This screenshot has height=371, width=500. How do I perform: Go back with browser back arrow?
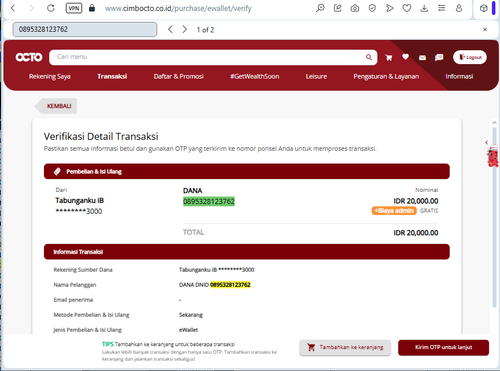(13, 8)
